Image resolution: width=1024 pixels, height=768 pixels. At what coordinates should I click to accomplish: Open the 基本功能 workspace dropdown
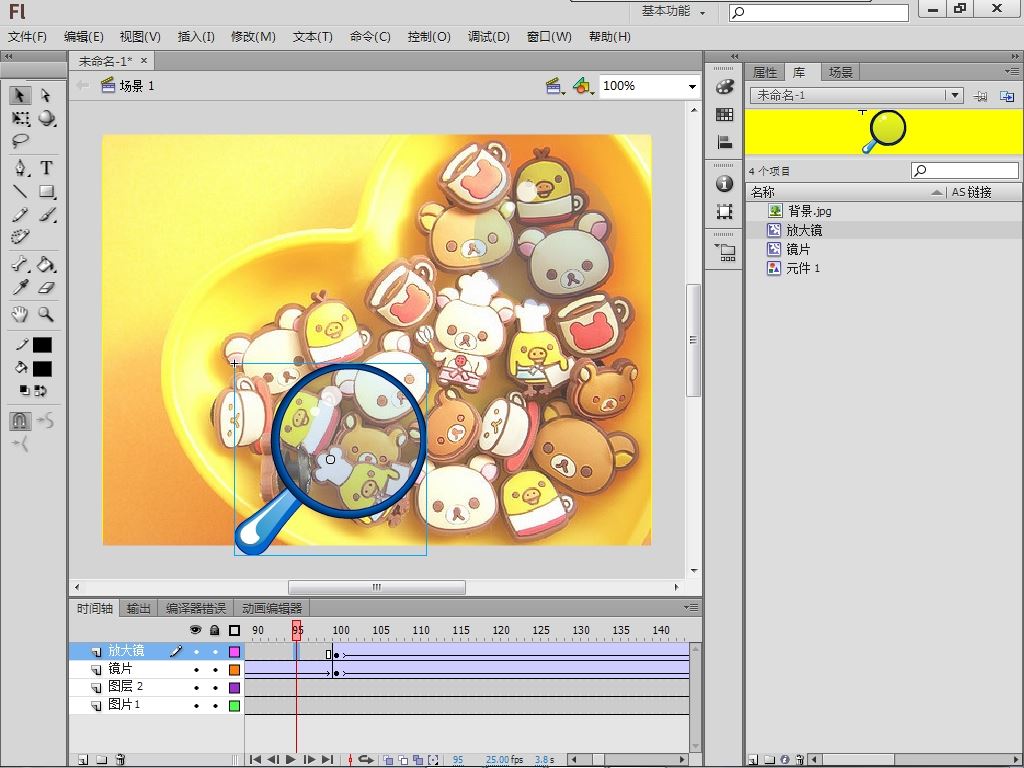673,11
